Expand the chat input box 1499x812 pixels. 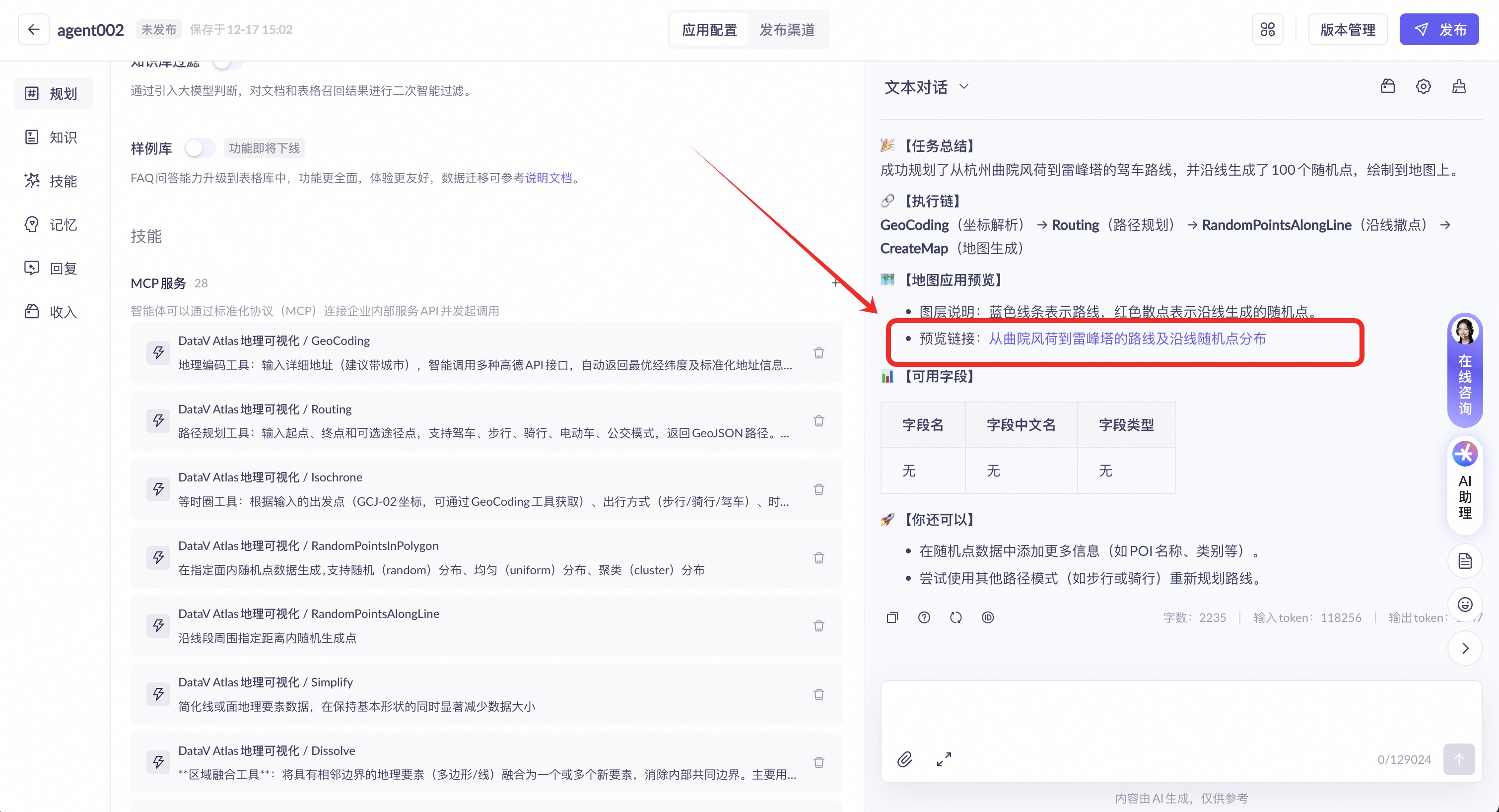pyautogui.click(x=944, y=759)
